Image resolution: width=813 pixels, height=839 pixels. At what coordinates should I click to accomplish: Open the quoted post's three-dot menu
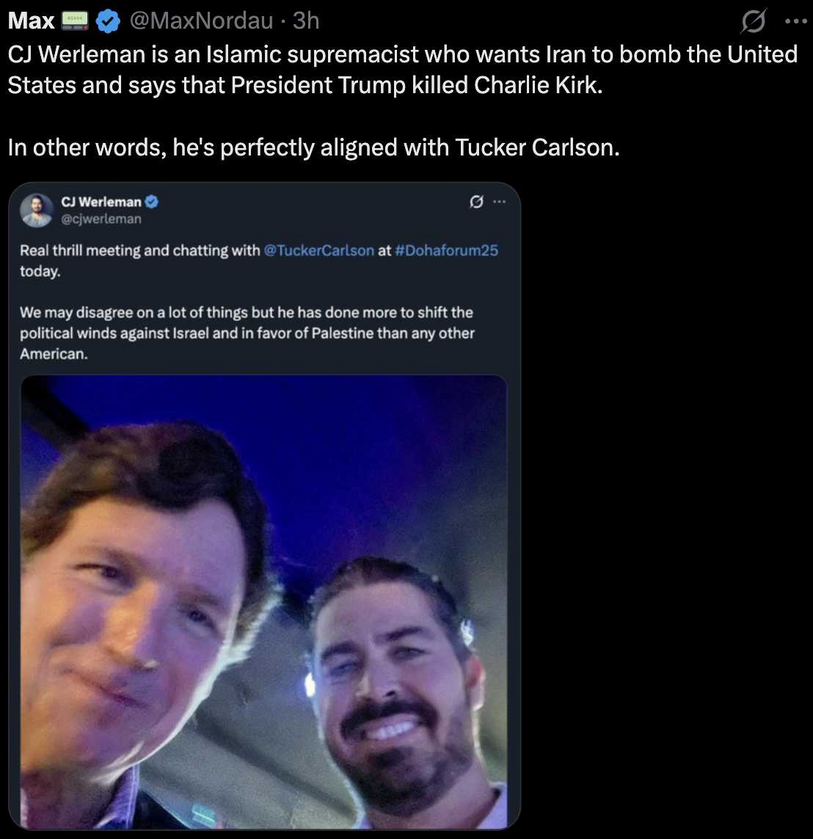[500, 203]
